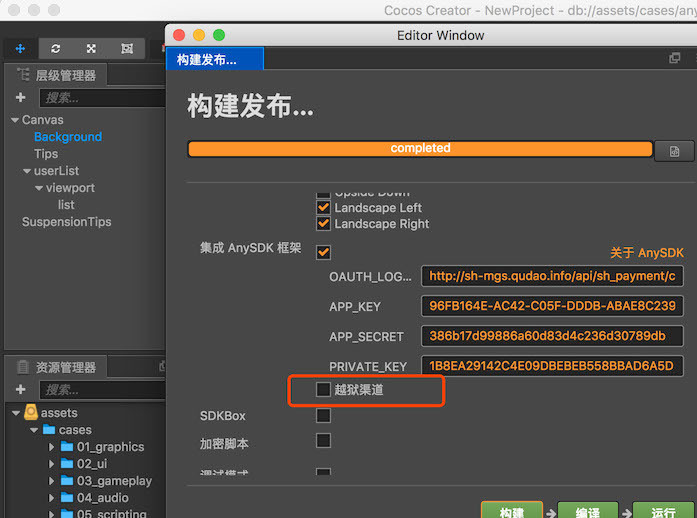Uncheck the Landscape Right orientation
The height and width of the screenshot is (518, 697).
323,224
